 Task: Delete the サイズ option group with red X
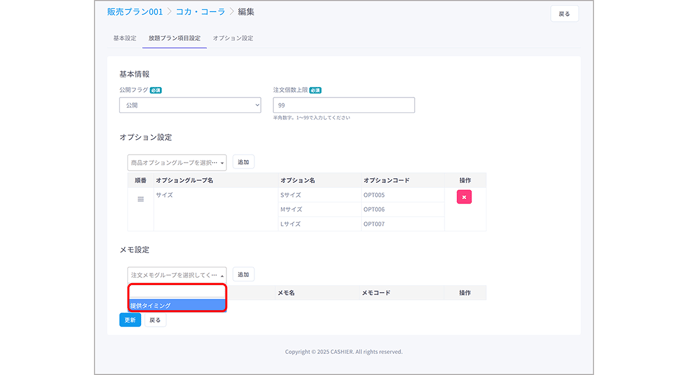464,197
